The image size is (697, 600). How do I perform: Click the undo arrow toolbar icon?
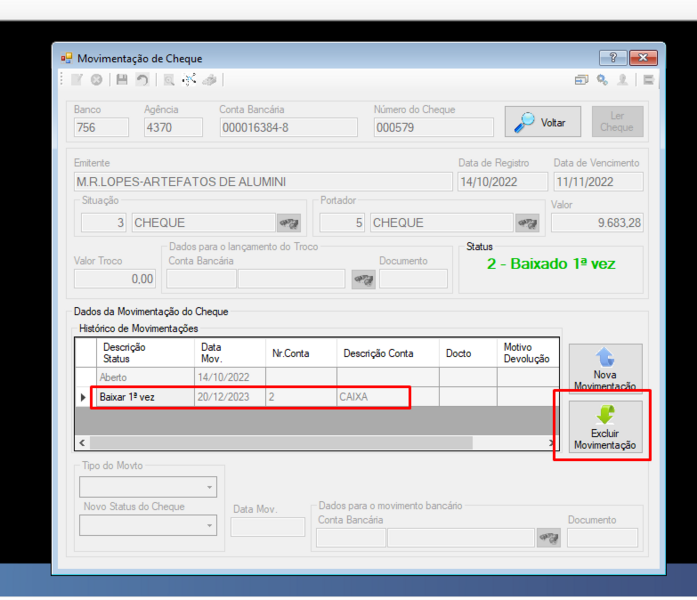pos(142,80)
